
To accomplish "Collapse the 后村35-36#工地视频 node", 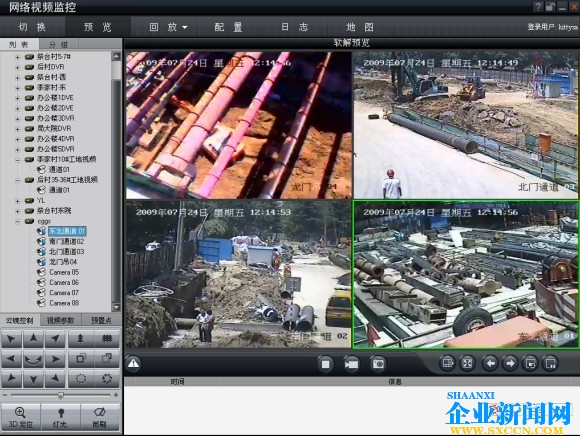I will (x=17, y=180).
